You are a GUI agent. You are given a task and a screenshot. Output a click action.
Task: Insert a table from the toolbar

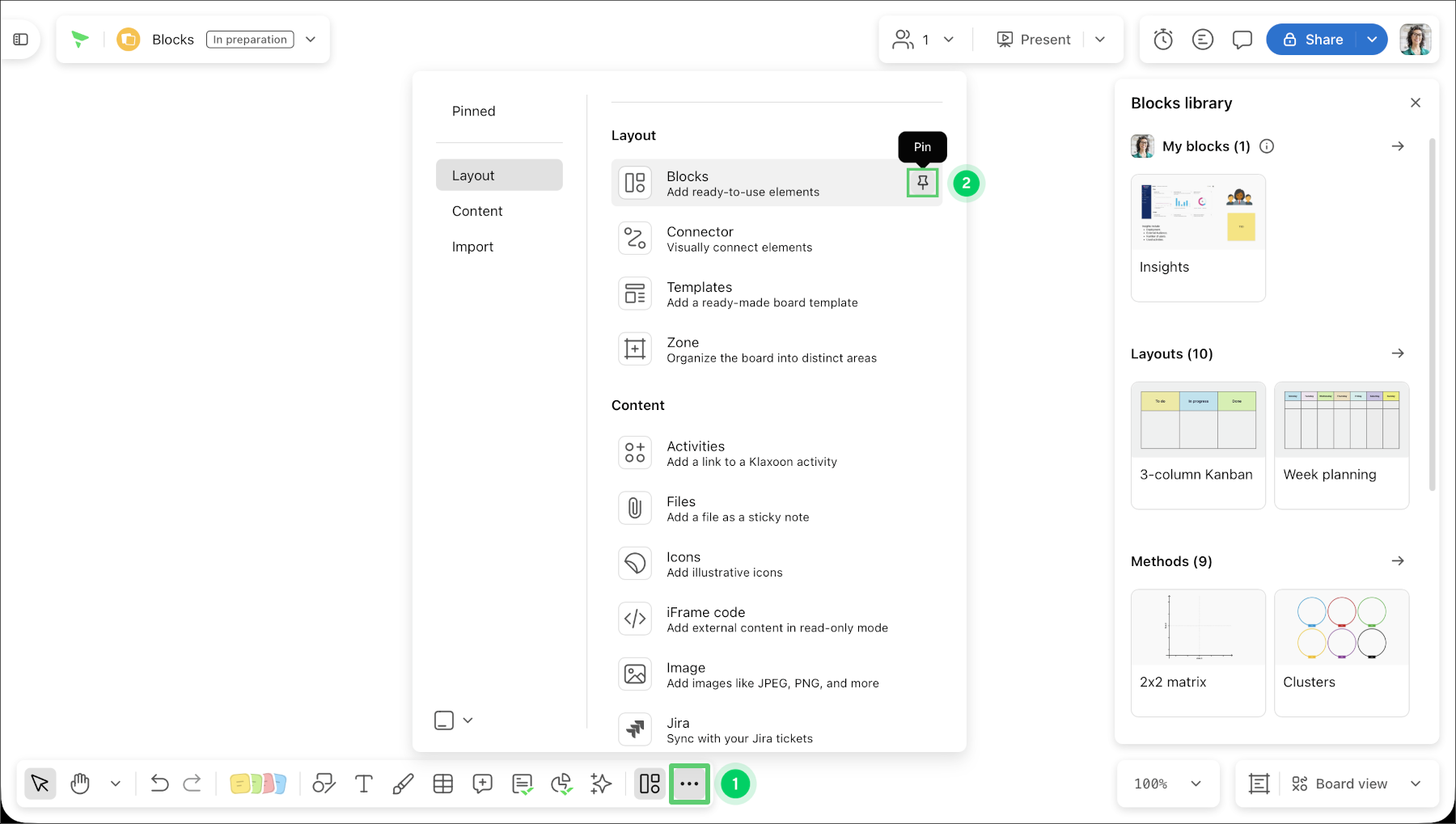442,784
